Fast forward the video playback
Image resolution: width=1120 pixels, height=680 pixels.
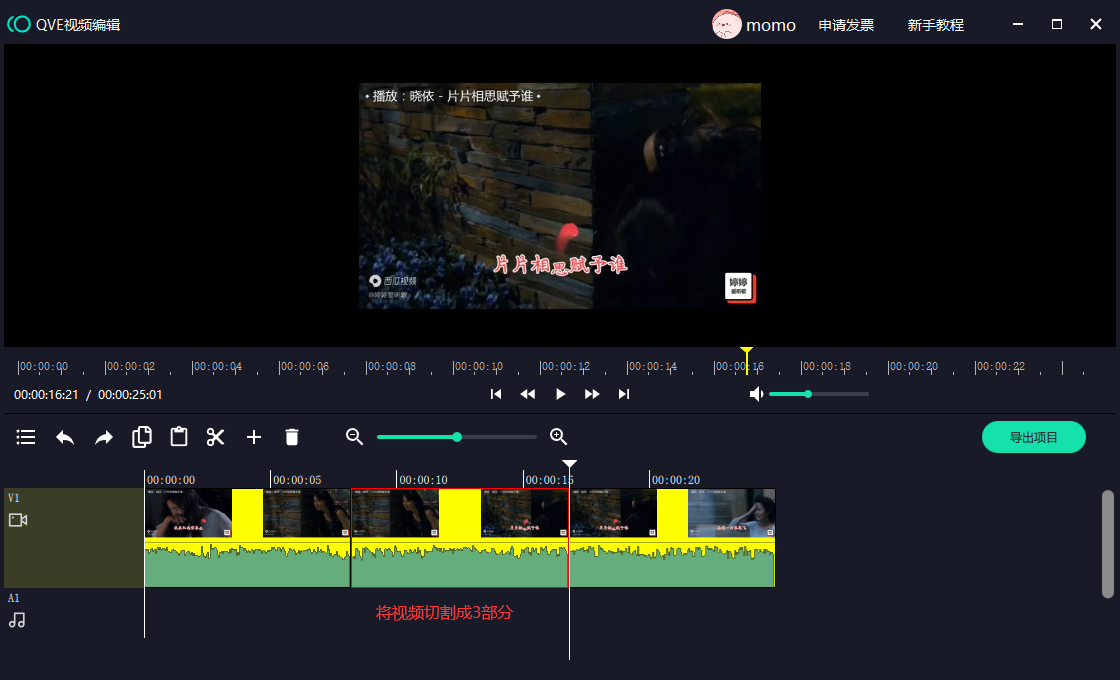(x=592, y=394)
